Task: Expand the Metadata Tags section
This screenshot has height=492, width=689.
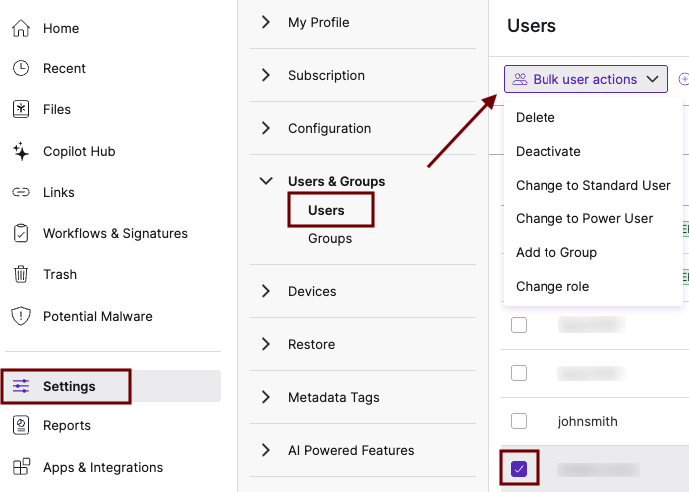Action: point(265,397)
